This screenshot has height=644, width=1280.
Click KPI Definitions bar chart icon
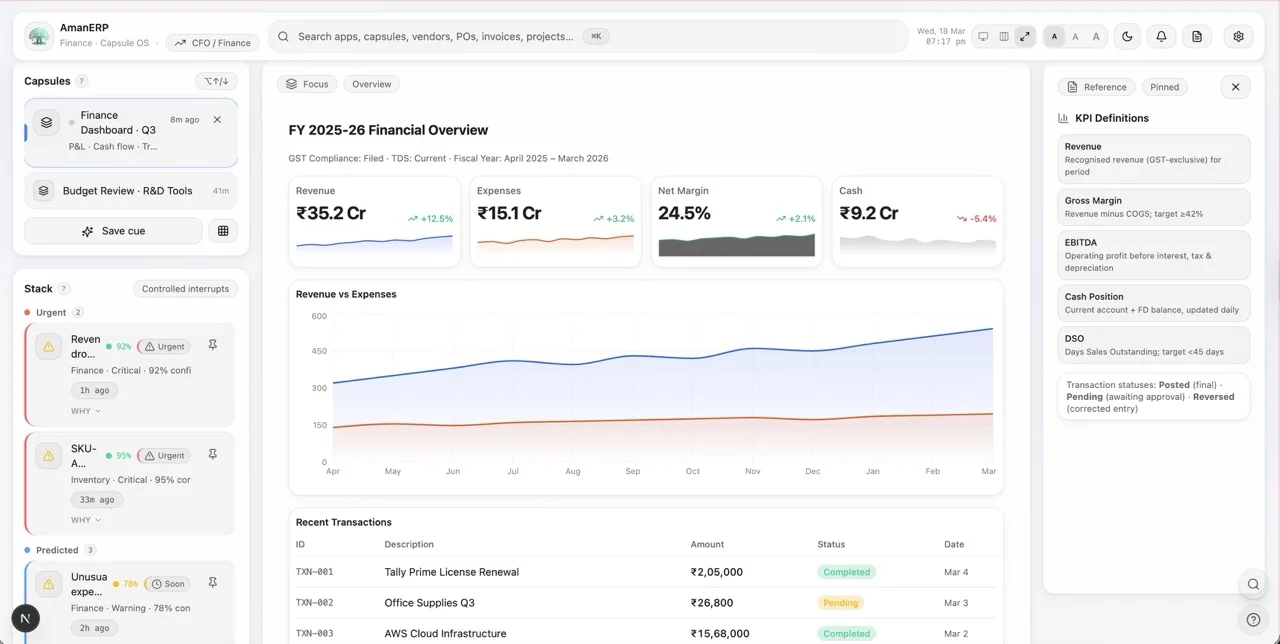pos(1063,118)
